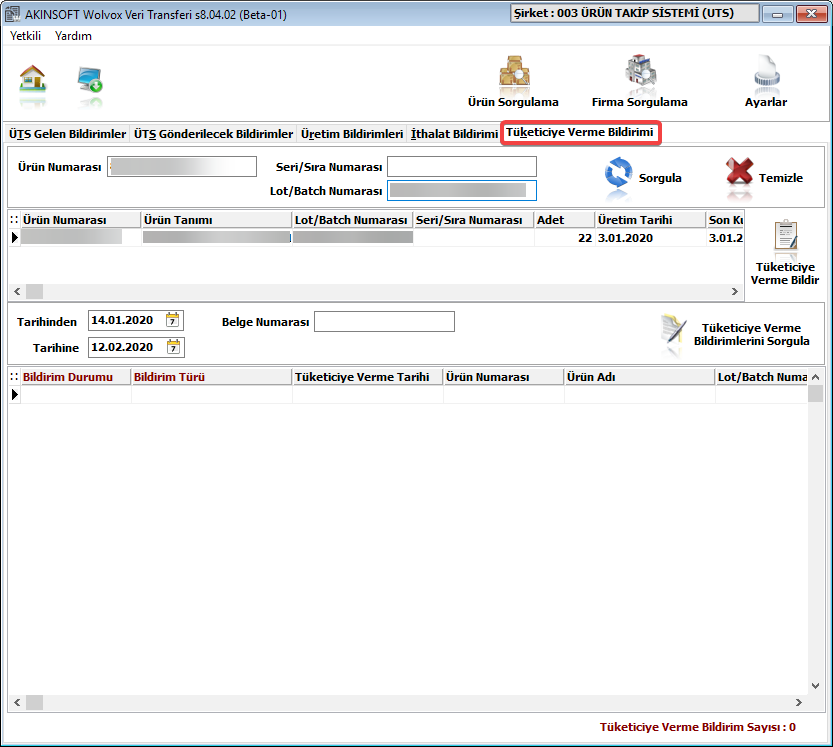
Task: Click the monitor download transfer icon
Action: coord(90,80)
